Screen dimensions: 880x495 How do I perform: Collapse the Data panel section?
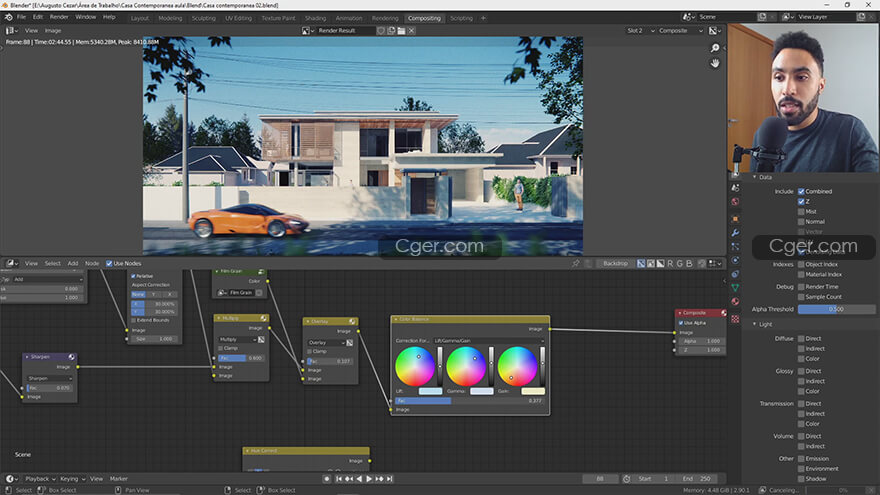click(755, 177)
